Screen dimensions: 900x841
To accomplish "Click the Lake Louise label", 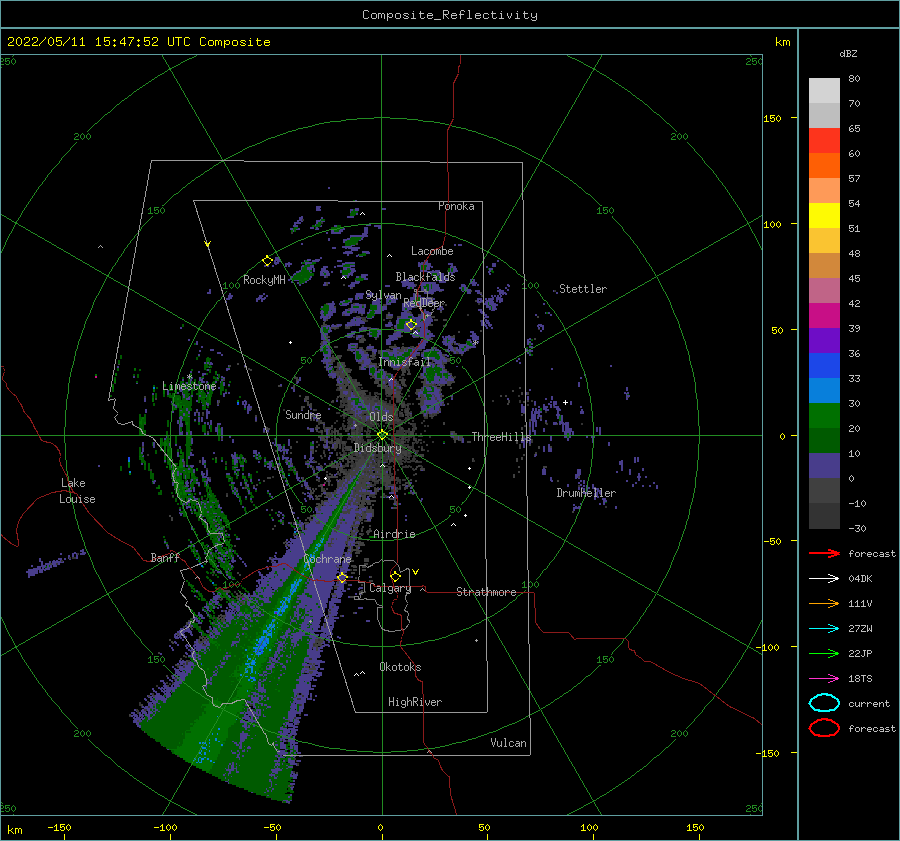I will pos(77,491).
